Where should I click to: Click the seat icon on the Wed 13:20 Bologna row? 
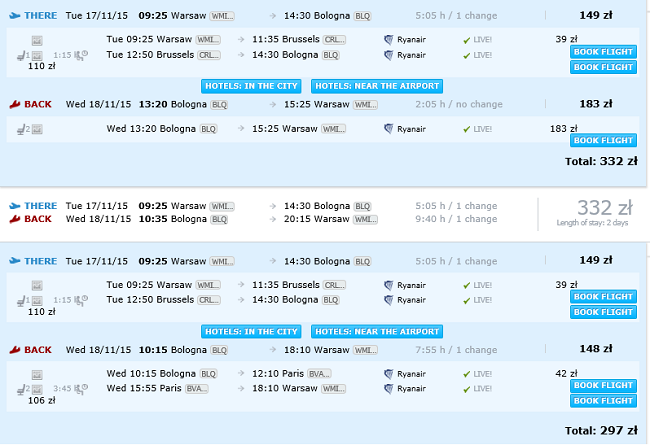tap(21, 130)
